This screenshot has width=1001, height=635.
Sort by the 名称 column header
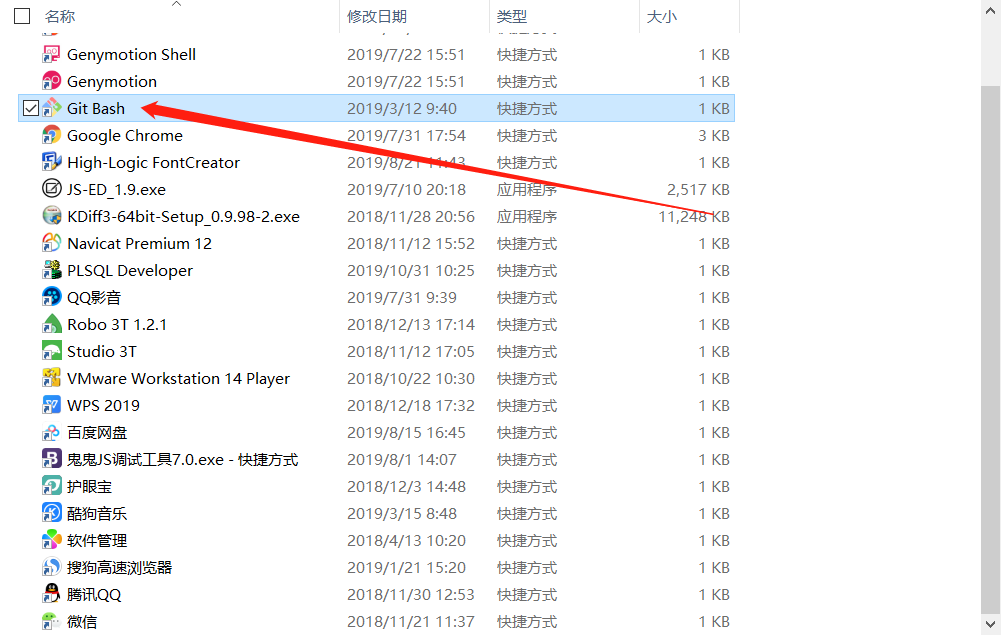coord(60,17)
